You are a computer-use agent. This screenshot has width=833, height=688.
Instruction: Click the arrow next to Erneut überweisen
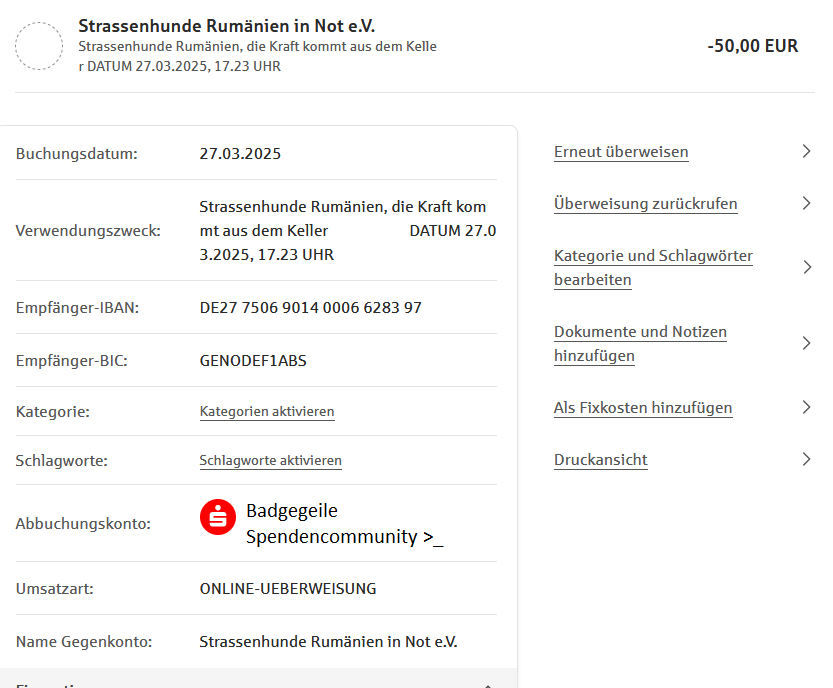[x=806, y=151]
